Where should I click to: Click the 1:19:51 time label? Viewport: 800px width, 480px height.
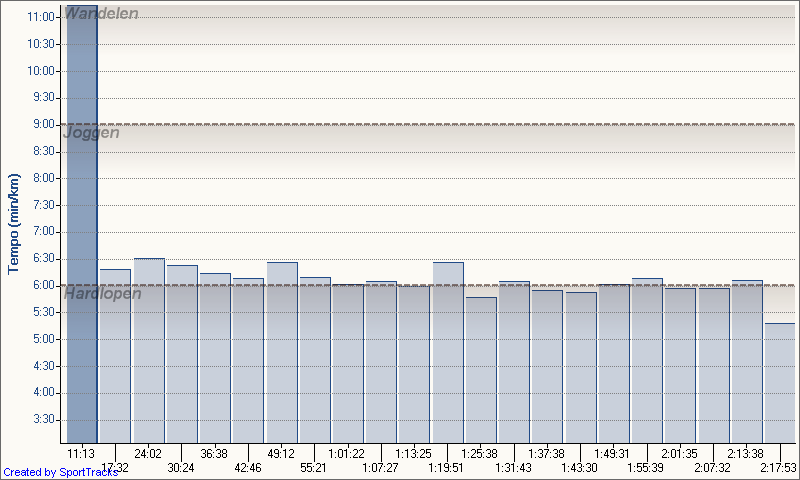[x=445, y=468]
